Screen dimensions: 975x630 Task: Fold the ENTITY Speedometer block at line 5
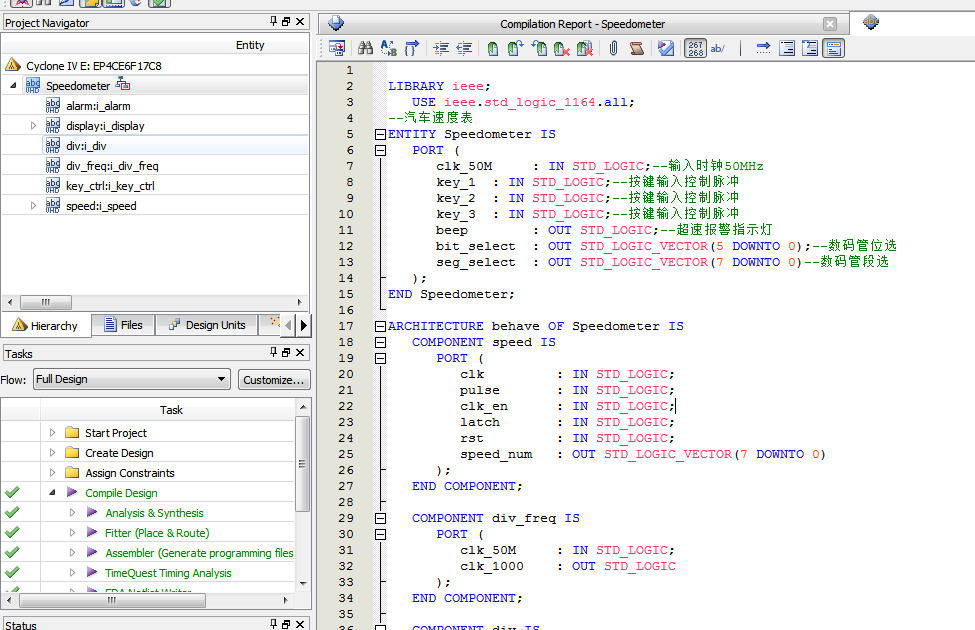(x=380, y=134)
